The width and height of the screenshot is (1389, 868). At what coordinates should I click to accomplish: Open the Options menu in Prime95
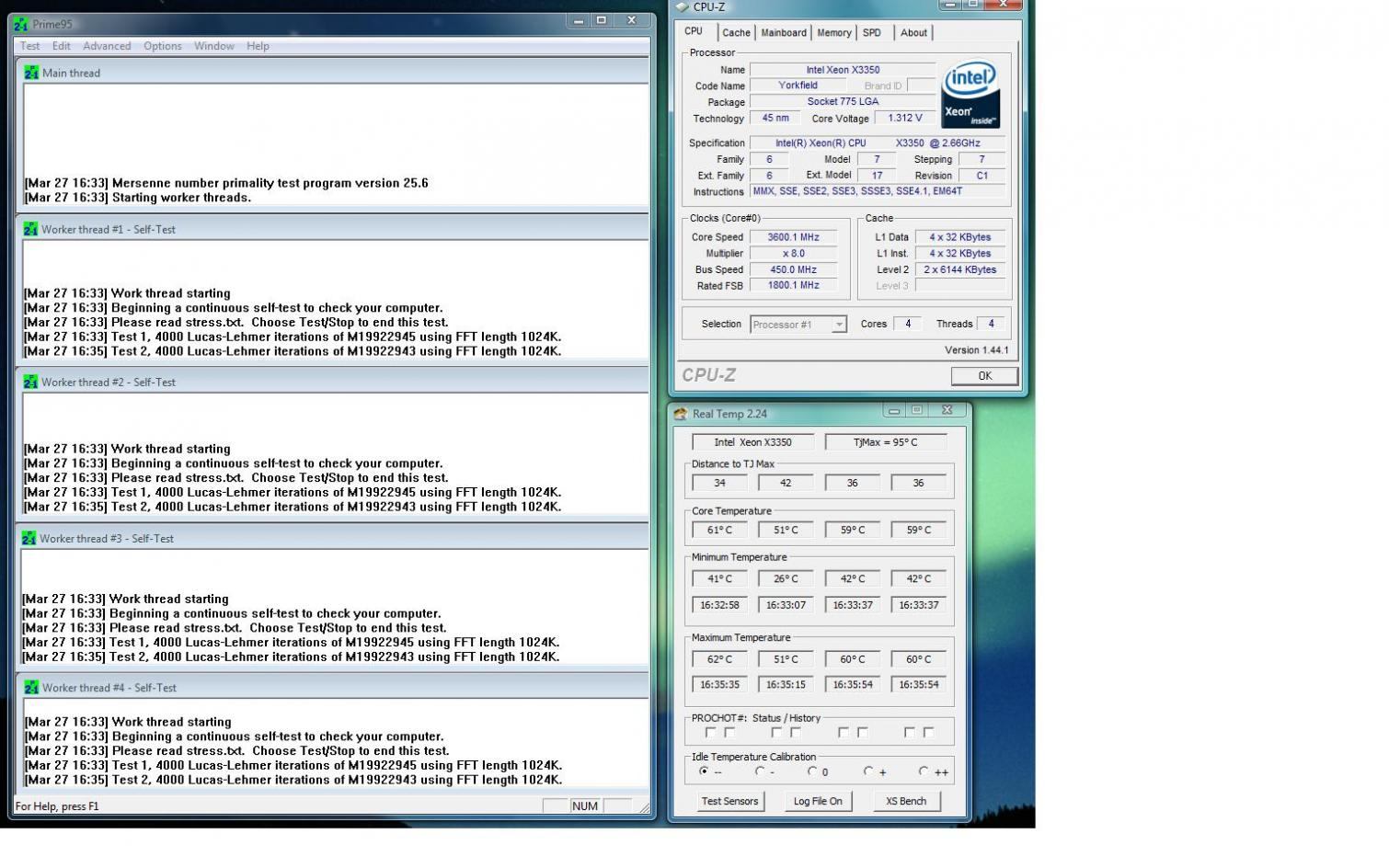tap(163, 46)
